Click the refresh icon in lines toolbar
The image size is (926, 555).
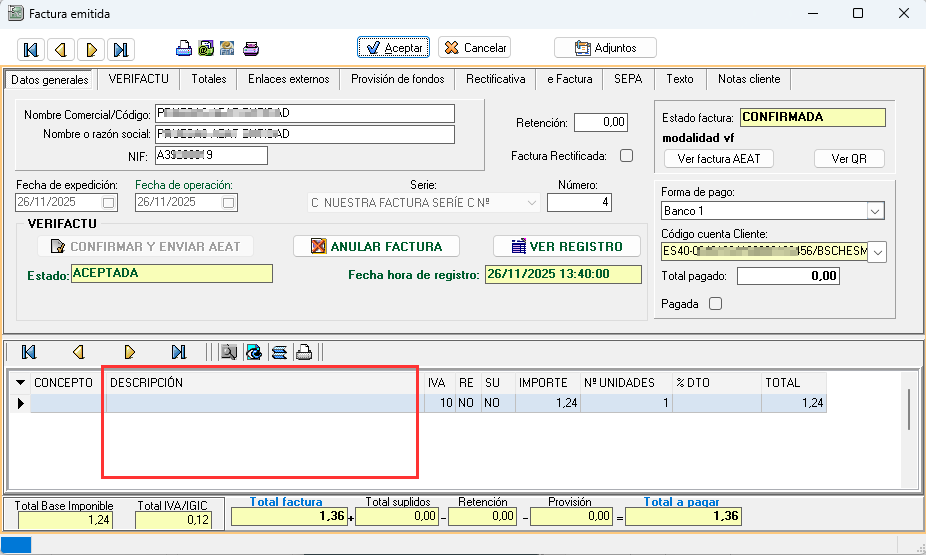[254, 352]
